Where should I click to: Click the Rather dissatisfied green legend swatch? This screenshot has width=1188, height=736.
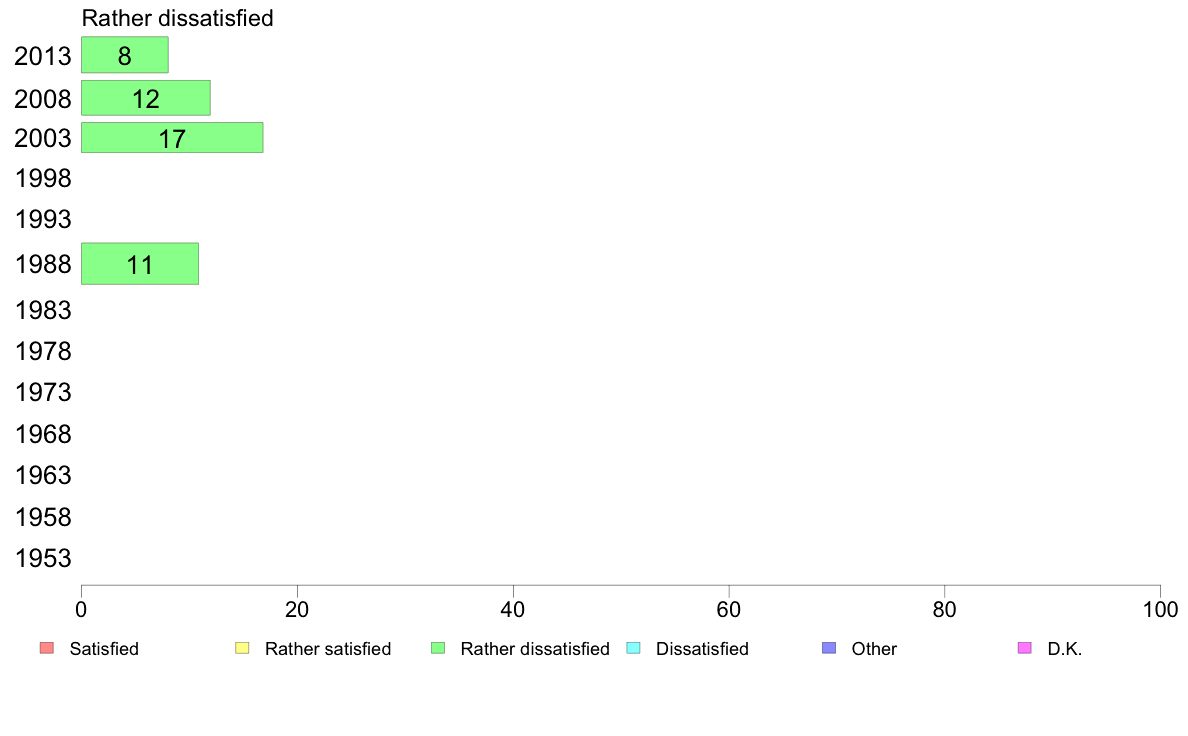[438, 648]
